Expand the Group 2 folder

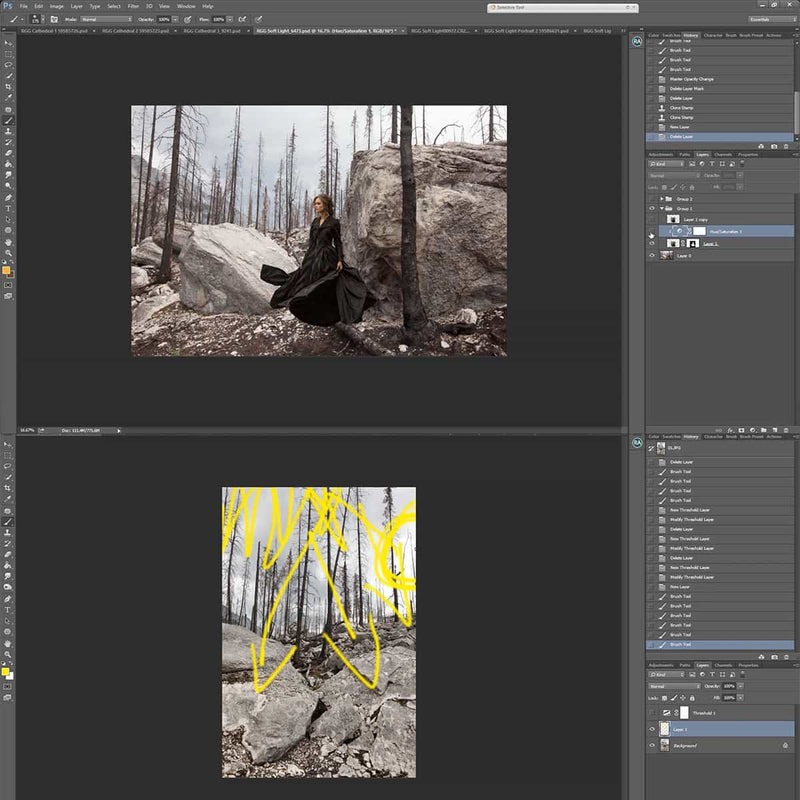662,198
